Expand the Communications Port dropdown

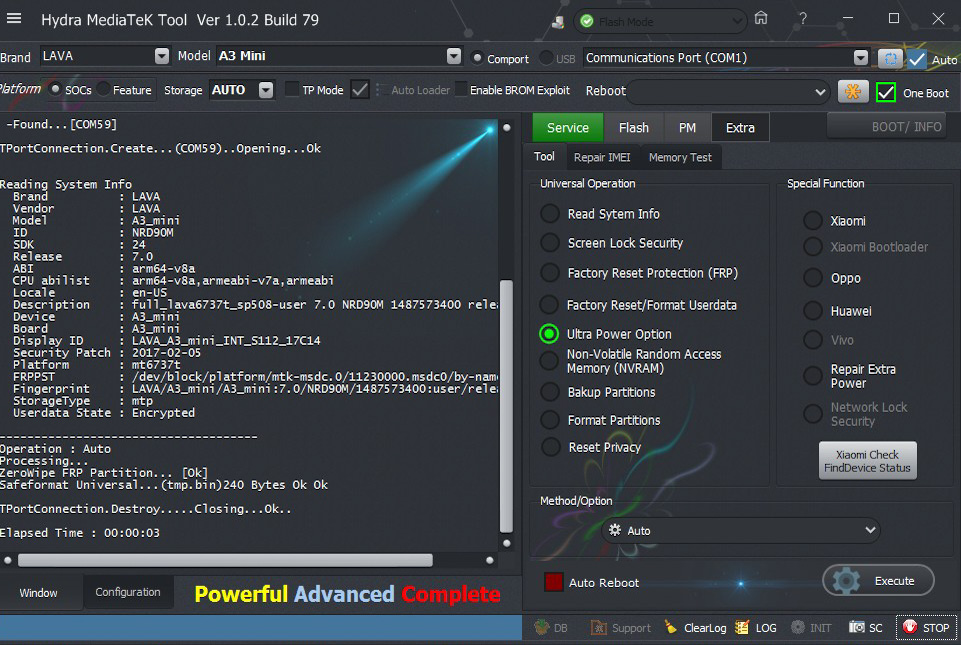click(x=860, y=58)
